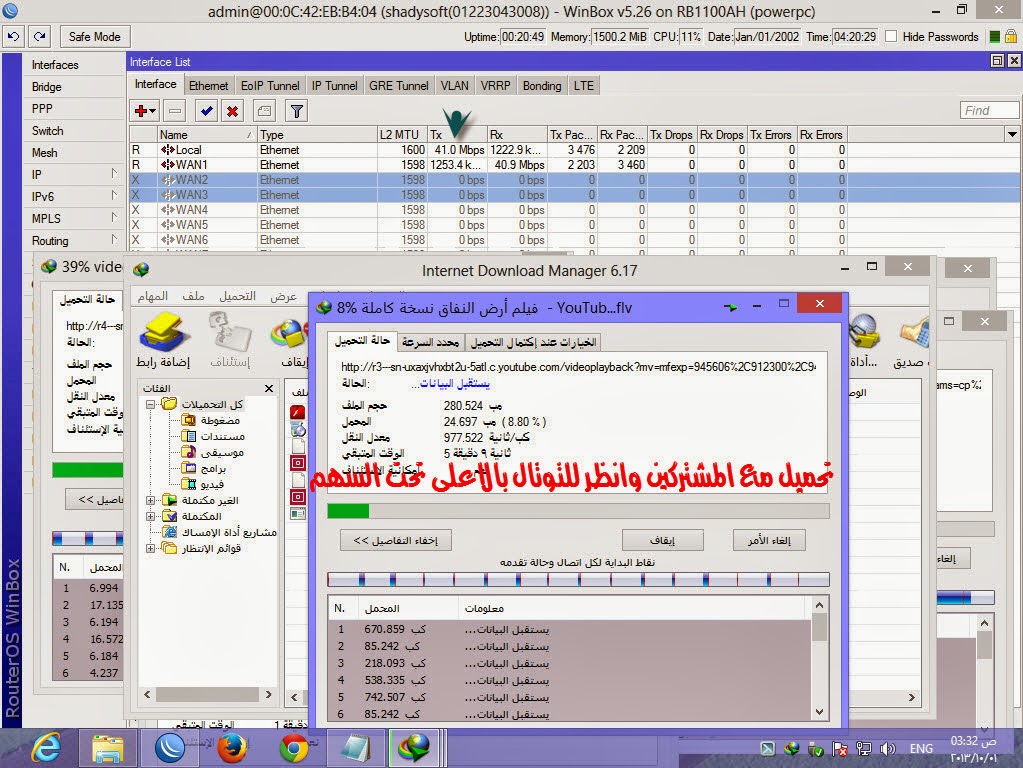
Task: Open Internet Download Manager from the taskbar
Action: pos(415,748)
